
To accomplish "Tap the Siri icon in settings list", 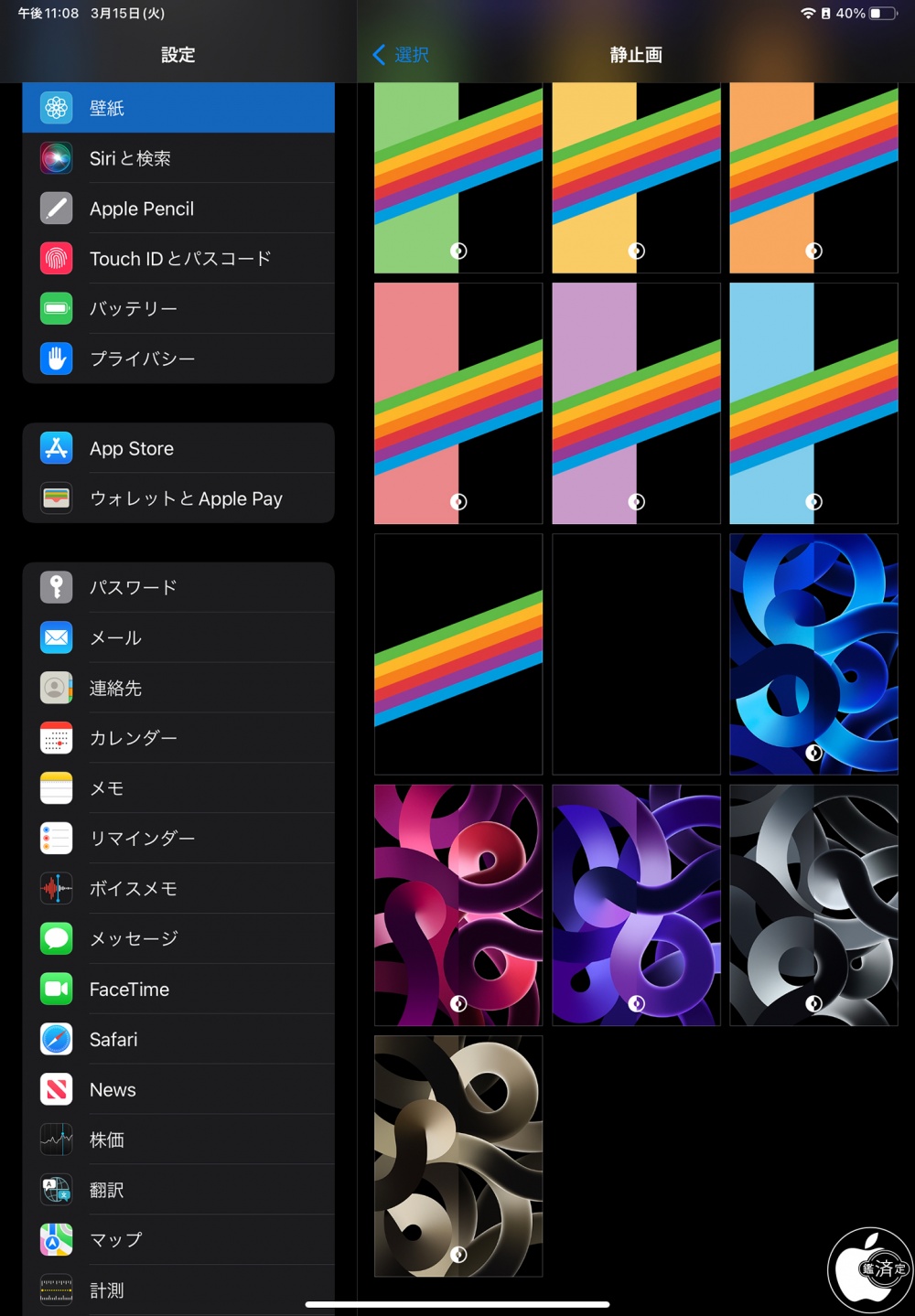I will pyautogui.click(x=56, y=158).
